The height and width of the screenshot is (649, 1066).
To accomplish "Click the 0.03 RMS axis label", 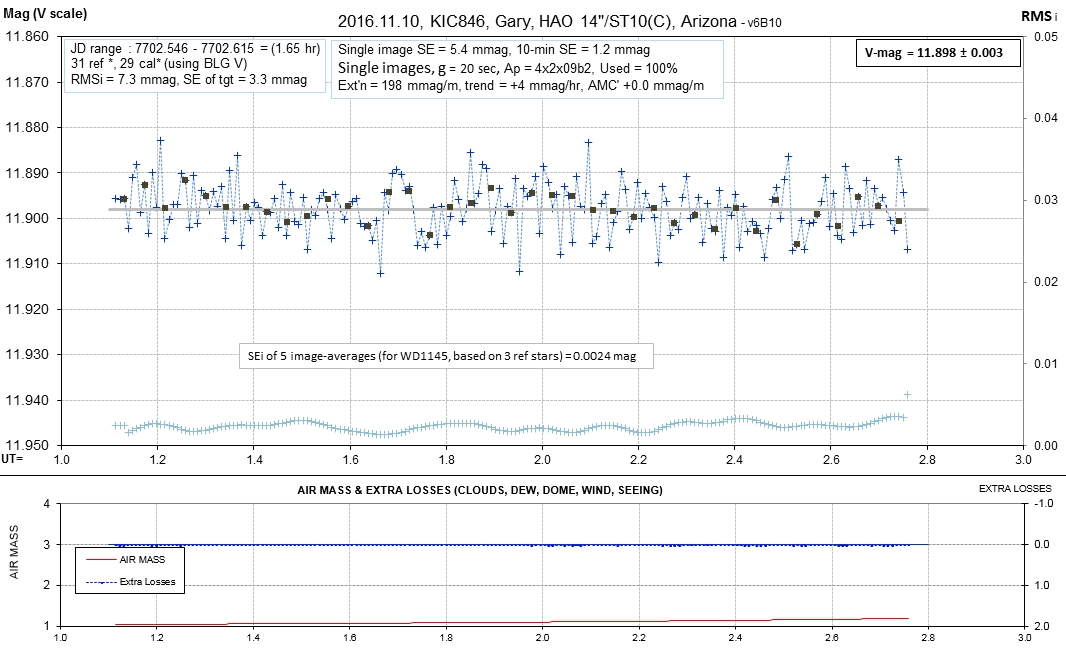I will tap(1046, 200).
